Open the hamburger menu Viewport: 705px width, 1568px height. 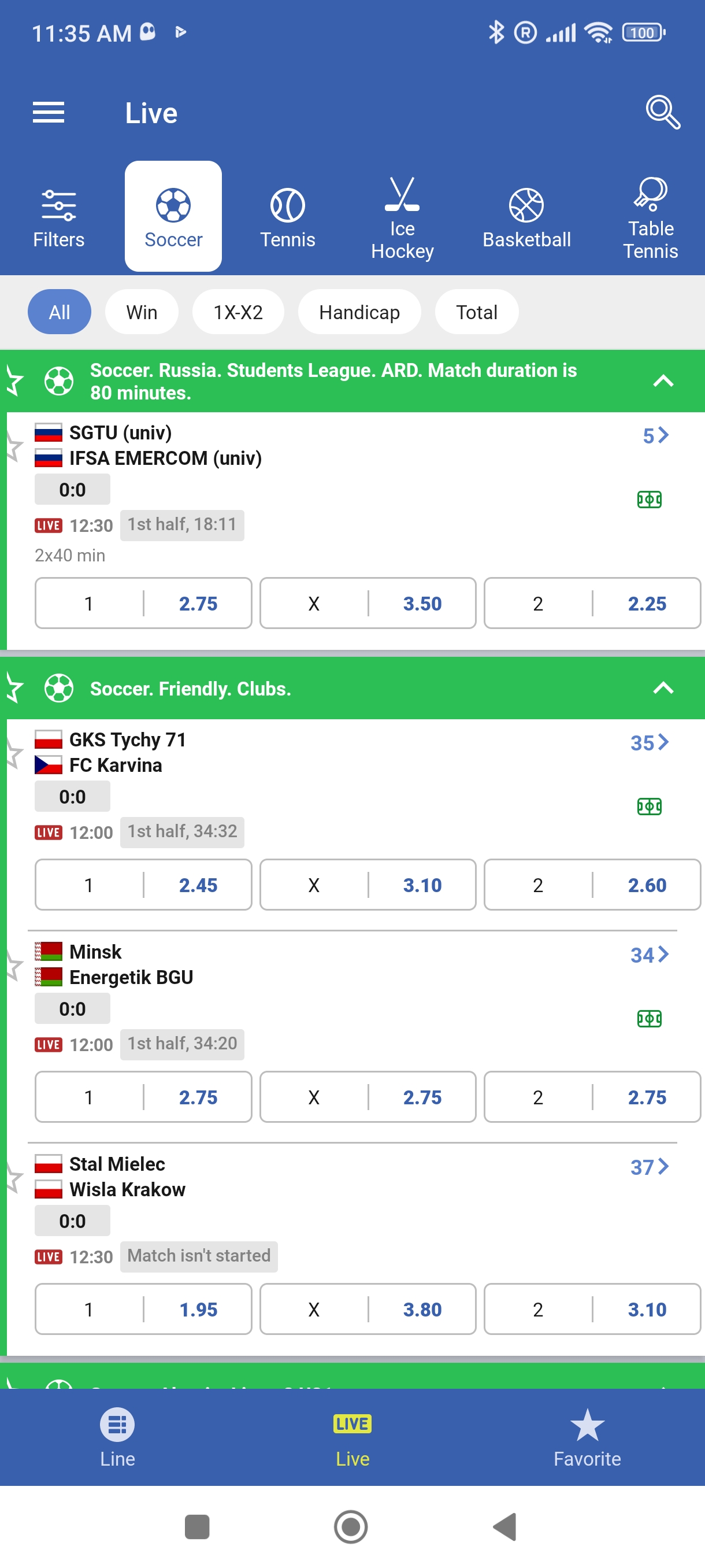pos(48,113)
